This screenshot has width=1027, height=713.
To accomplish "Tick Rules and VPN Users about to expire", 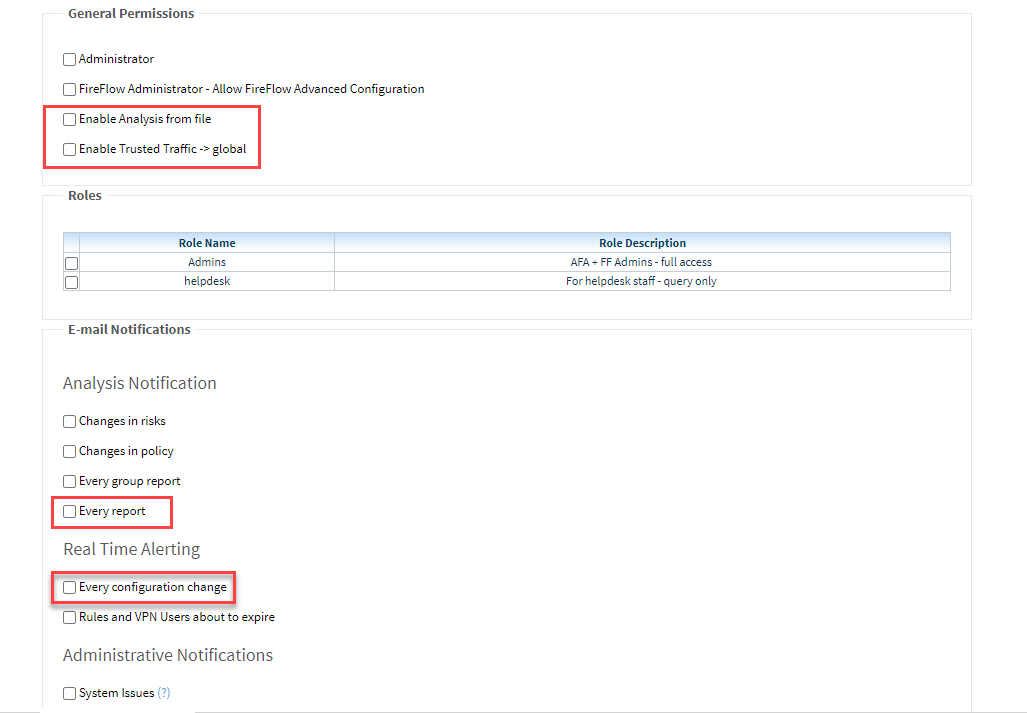I will click(x=69, y=617).
